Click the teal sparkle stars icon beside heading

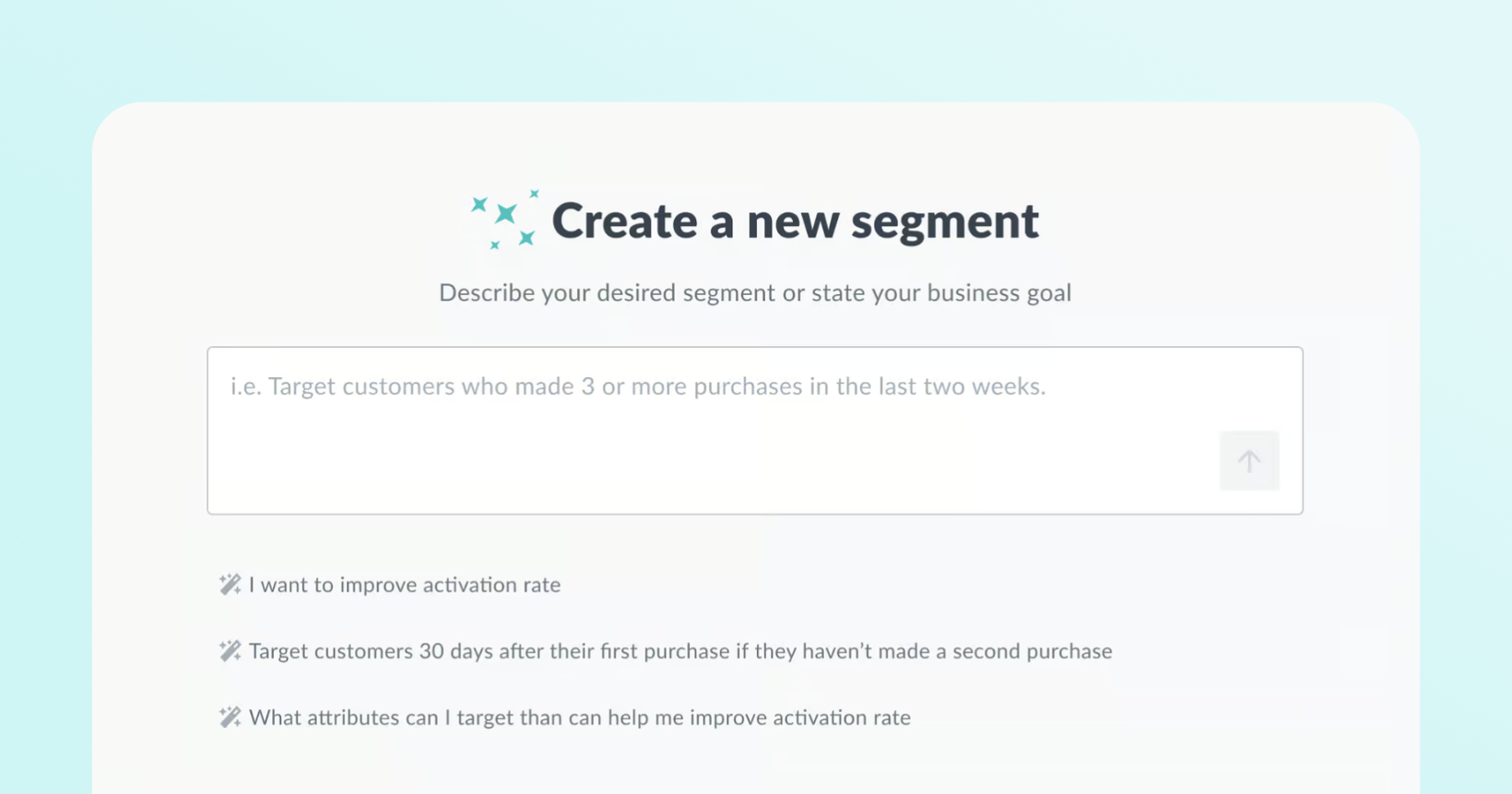click(504, 219)
